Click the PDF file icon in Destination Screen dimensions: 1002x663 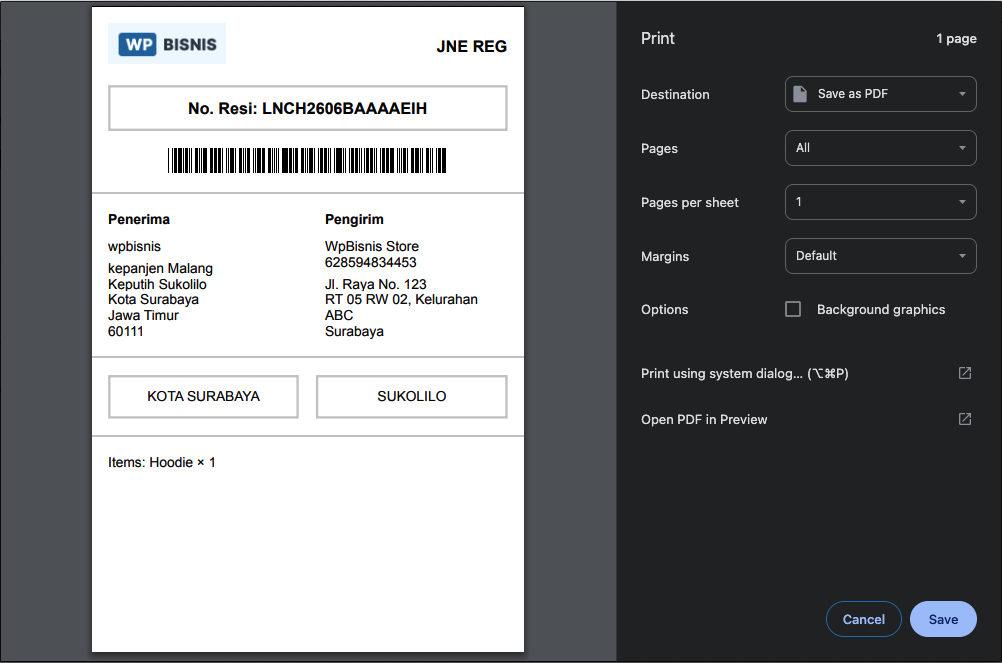pos(799,94)
